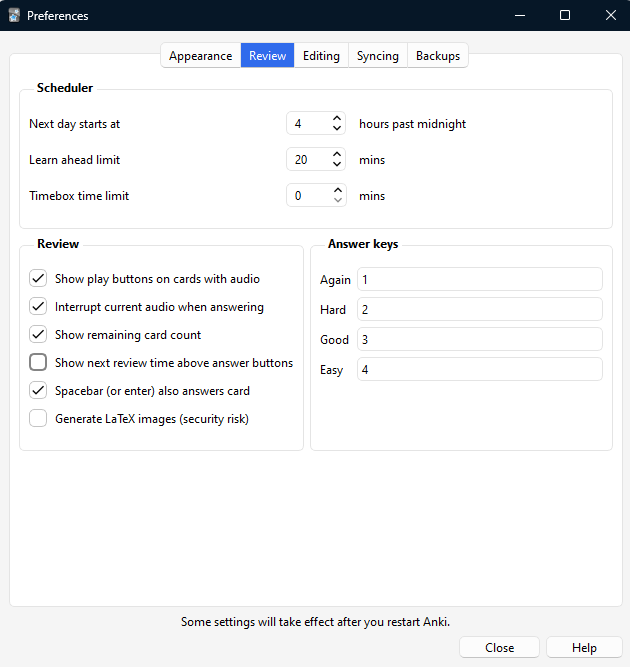
Task: Open the Syncing tab
Action: coord(377,56)
